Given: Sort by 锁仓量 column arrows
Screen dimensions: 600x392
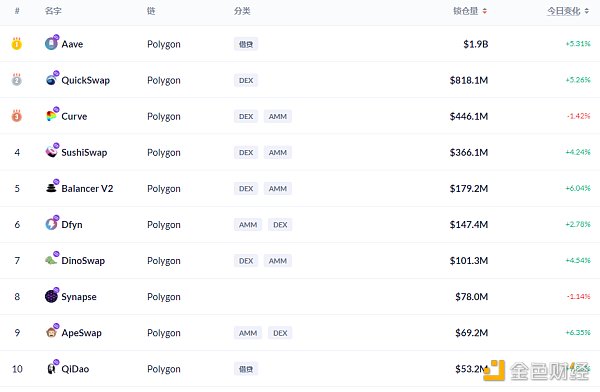Looking at the screenshot, I should coord(485,11).
